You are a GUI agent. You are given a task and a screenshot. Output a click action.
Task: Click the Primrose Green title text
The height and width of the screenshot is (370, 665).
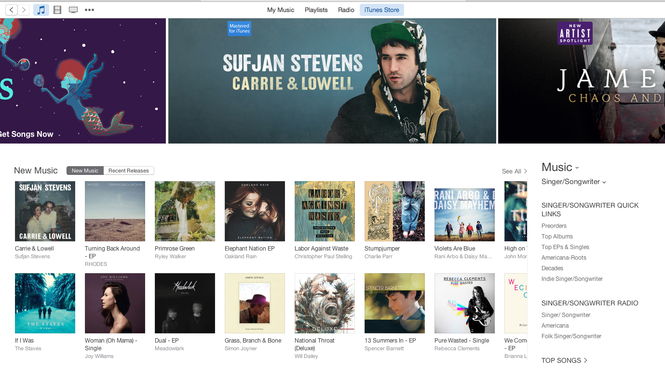[x=175, y=249]
